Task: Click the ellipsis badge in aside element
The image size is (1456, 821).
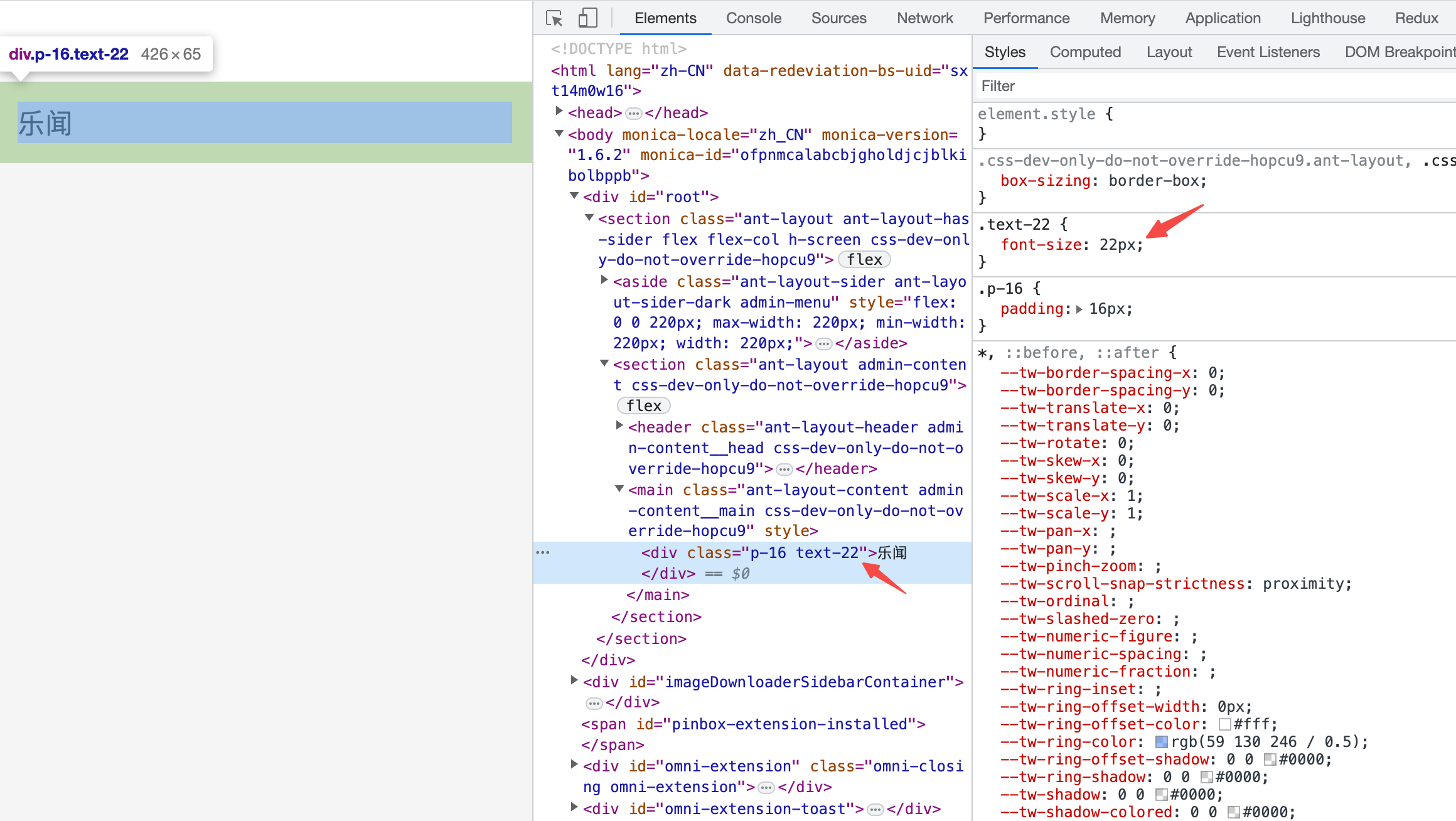Action: coord(824,344)
